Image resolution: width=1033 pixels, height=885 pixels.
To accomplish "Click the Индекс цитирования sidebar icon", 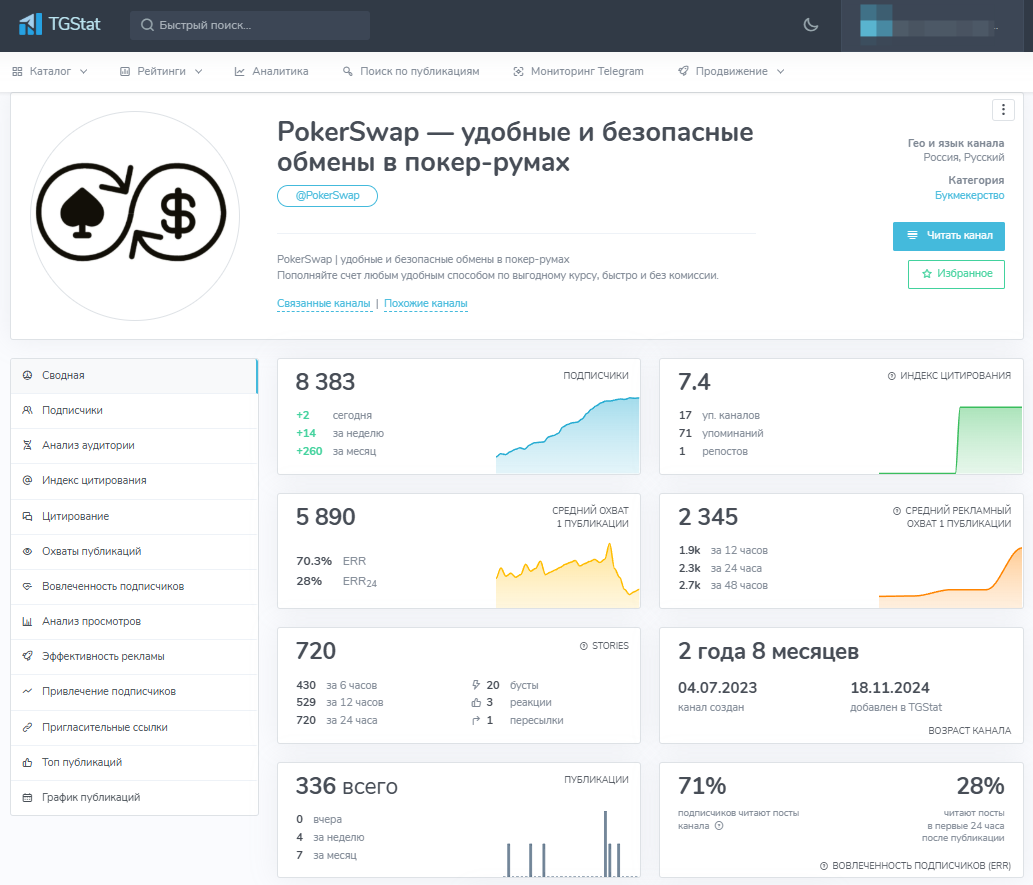I will coord(27,480).
